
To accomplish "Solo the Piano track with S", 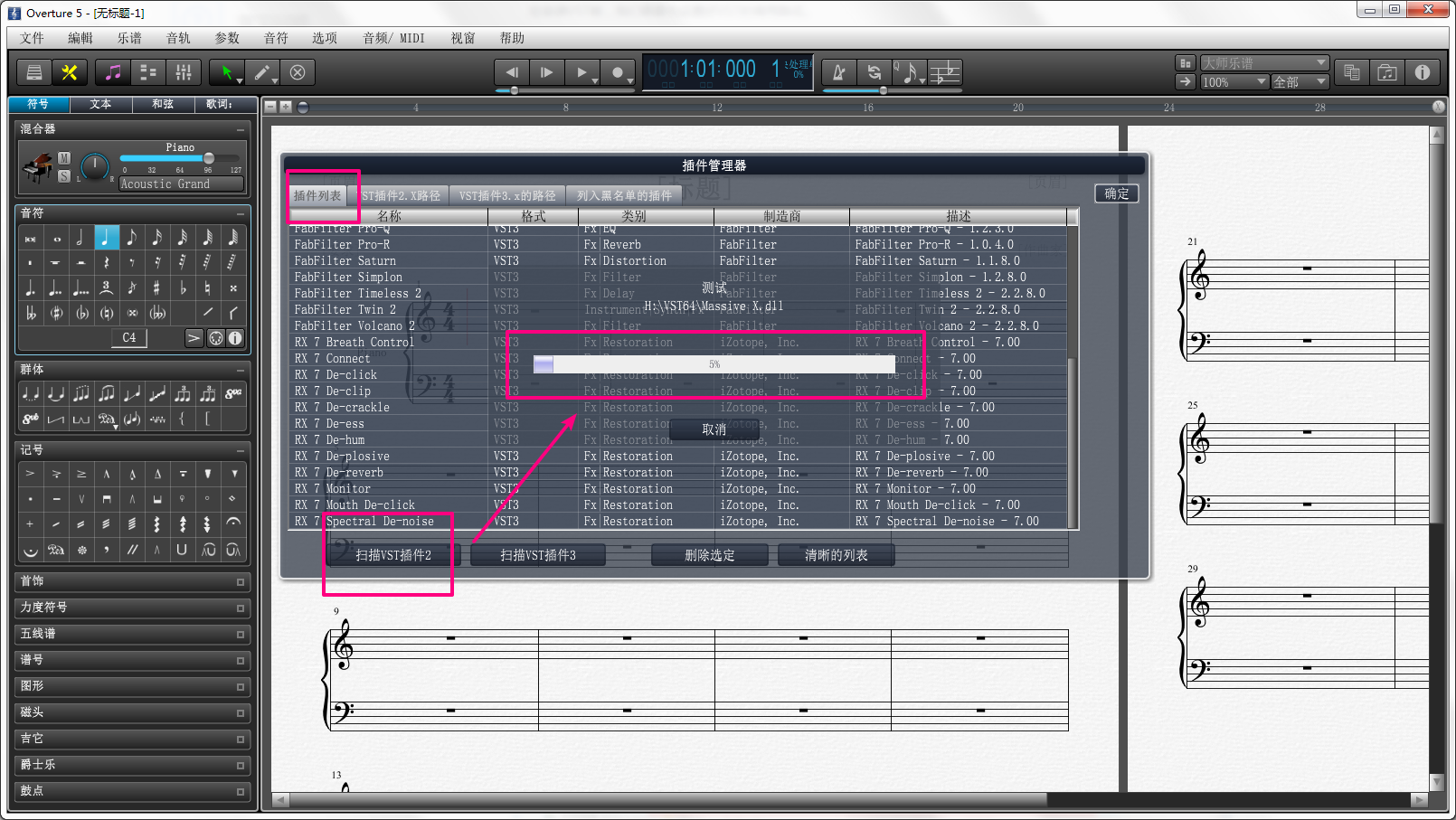I will (64, 176).
